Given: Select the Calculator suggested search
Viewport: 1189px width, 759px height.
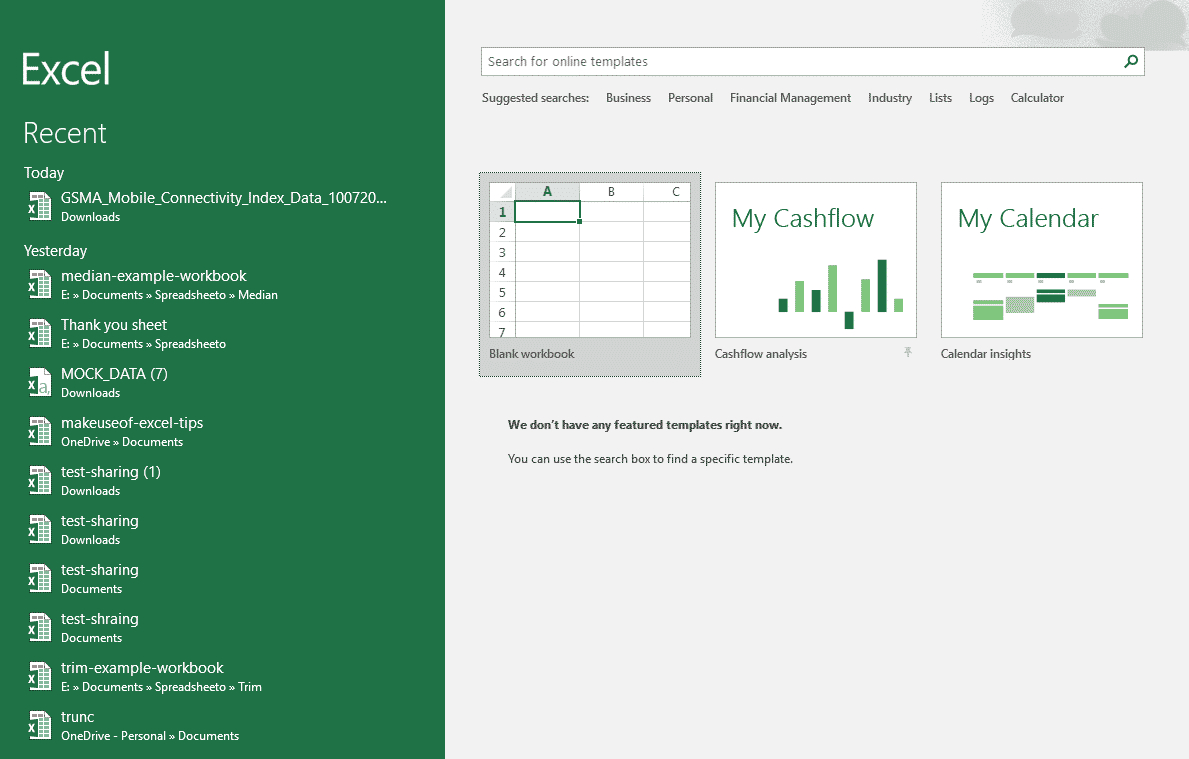Looking at the screenshot, I should (1037, 97).
